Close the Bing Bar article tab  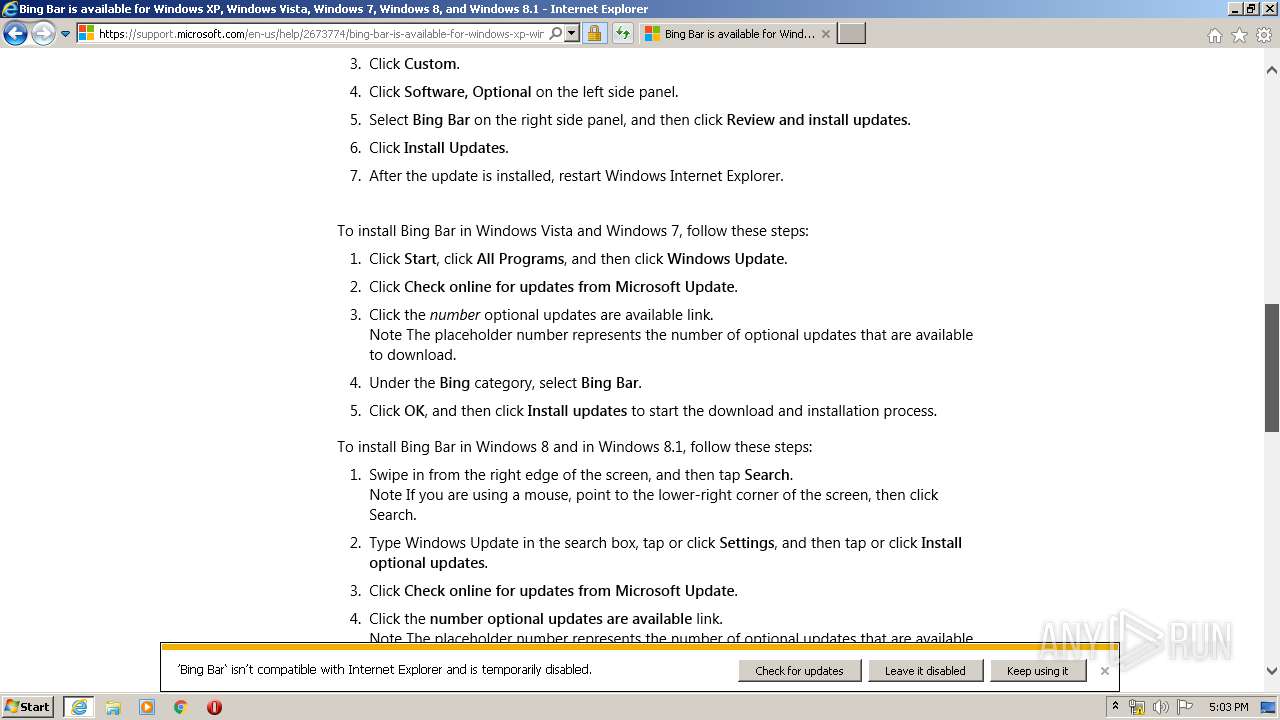(825, 34)
